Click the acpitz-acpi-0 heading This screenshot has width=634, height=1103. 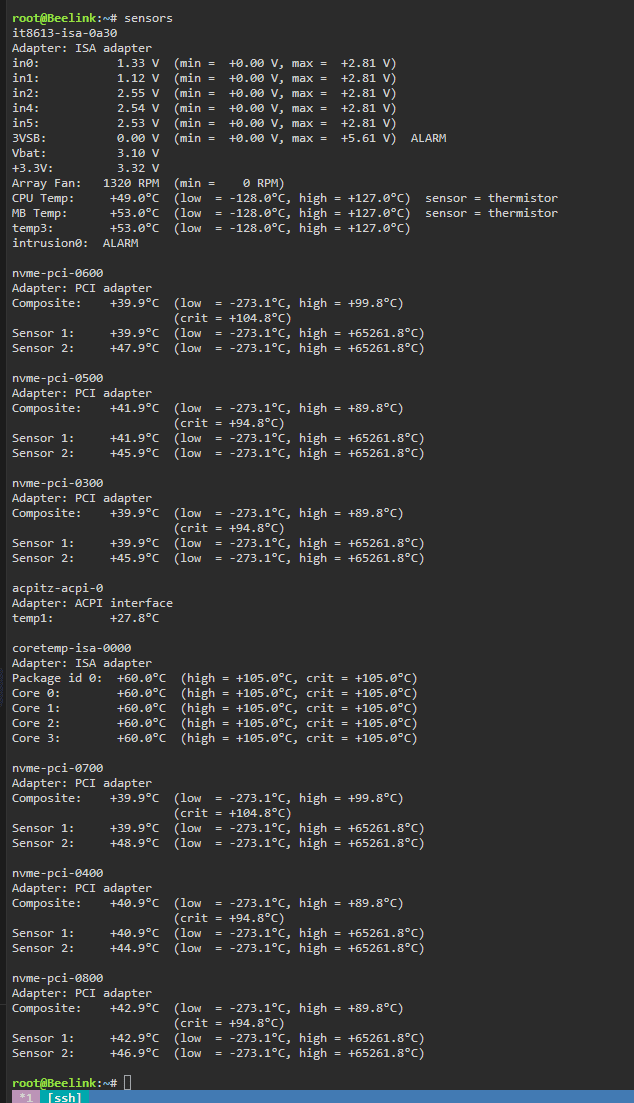[x=57, y=588]
